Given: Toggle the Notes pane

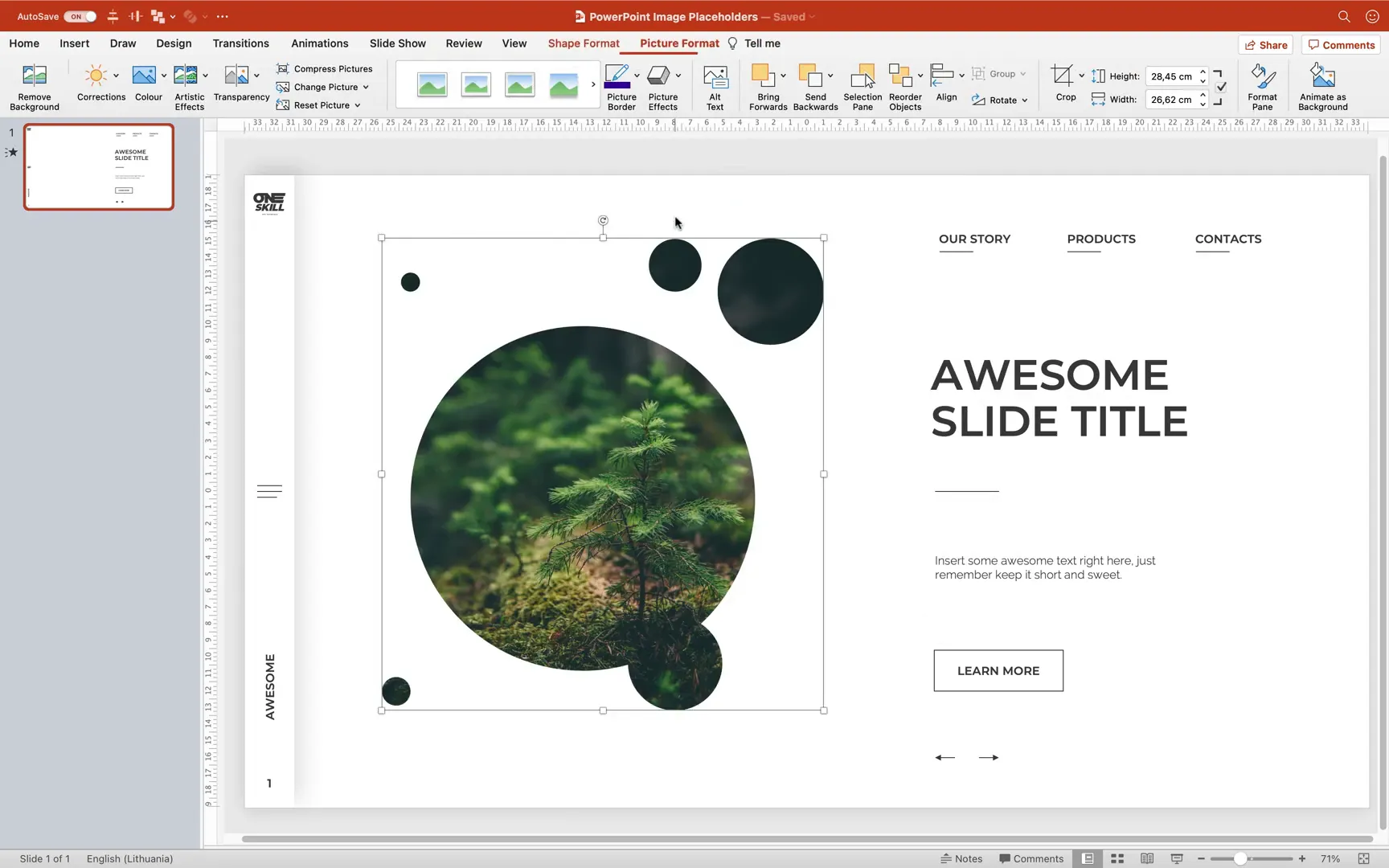Looking at the screenshot, I should 961,858.
